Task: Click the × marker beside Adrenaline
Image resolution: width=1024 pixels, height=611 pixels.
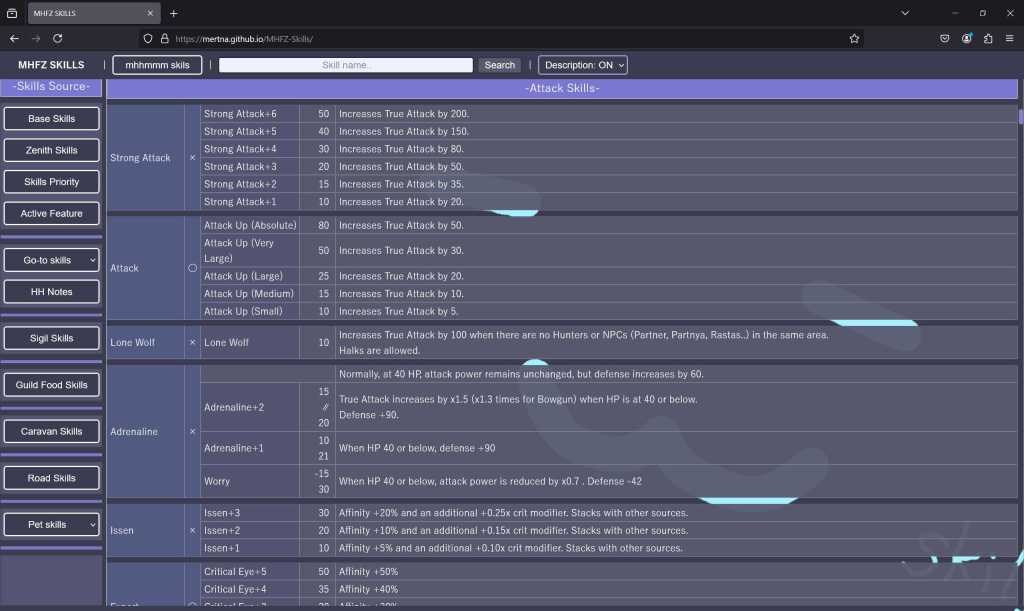Action: point(192,432)
